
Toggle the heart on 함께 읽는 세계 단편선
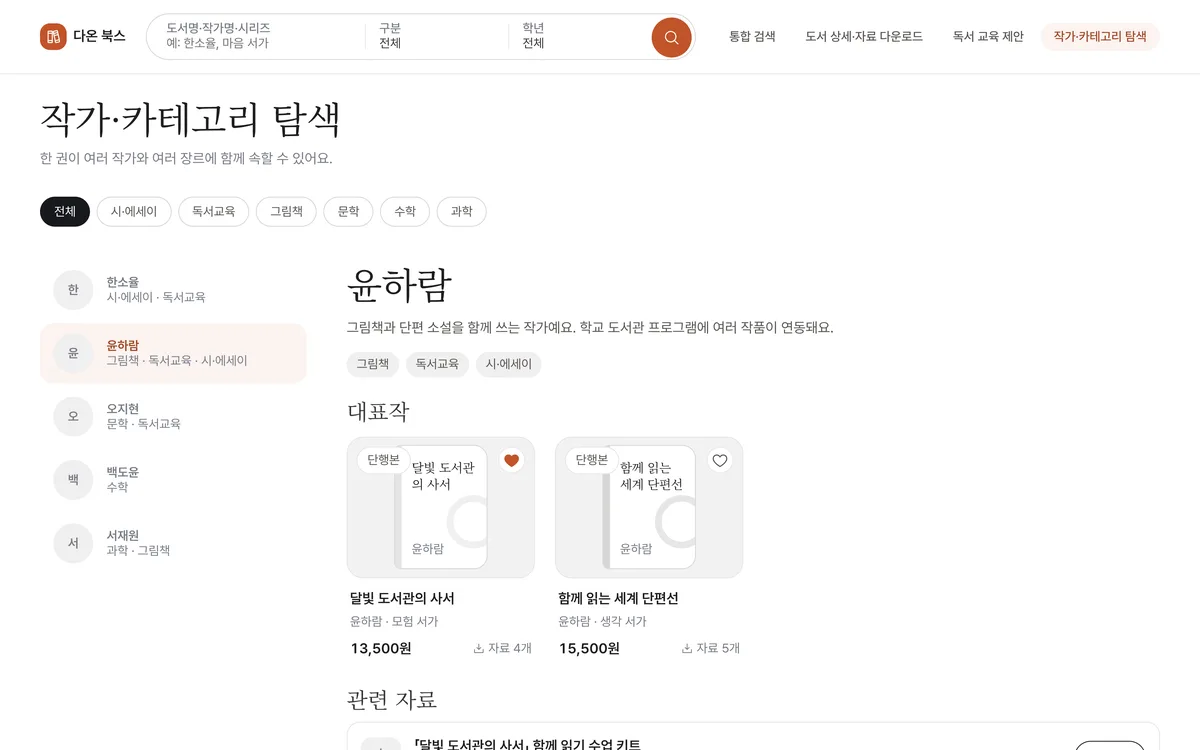tap(720, 460)
